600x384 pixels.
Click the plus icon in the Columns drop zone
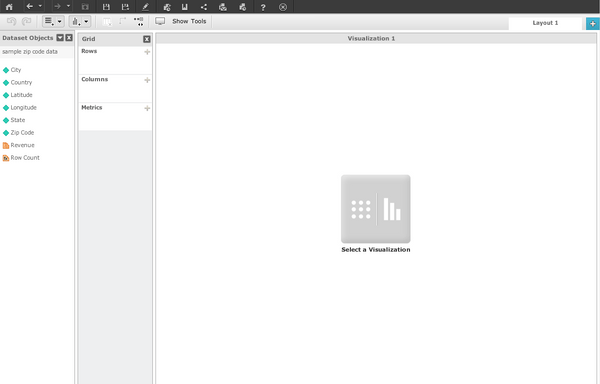tap(147, 80)
